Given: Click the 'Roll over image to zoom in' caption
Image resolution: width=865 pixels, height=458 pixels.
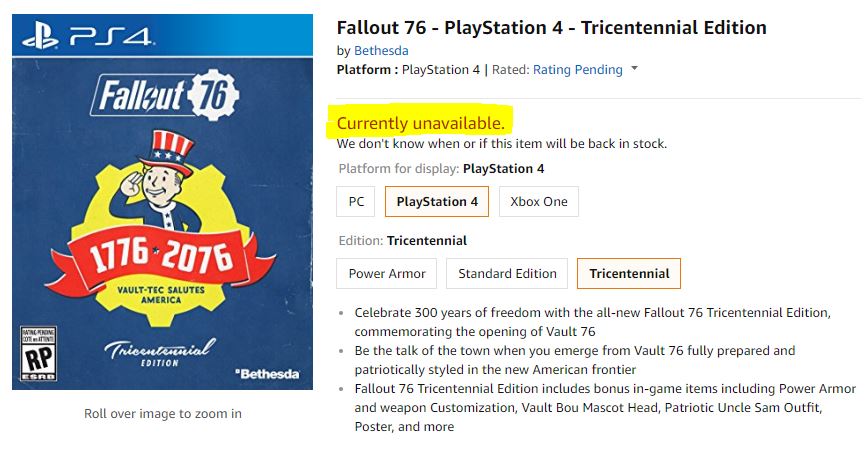Looking at the screenshot, I should tap(162, 414).
